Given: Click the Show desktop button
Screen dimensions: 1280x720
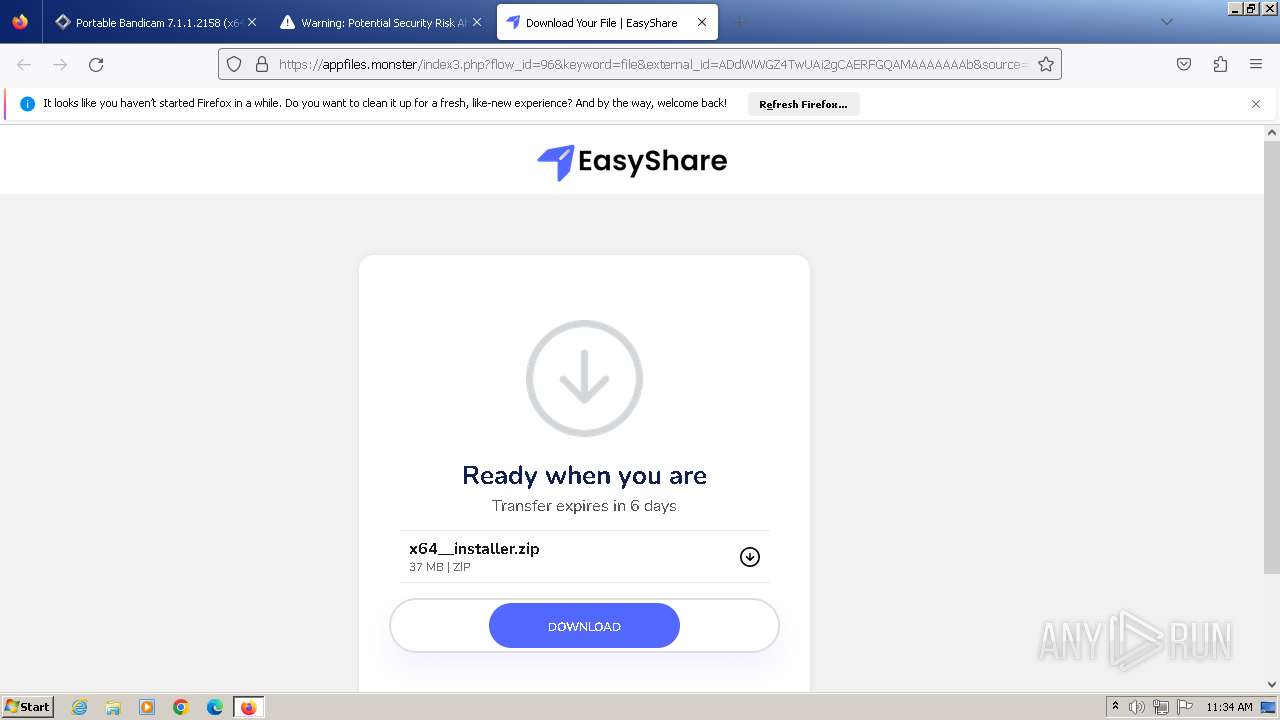Looking at the screenshot, I should pos(1269,707).
